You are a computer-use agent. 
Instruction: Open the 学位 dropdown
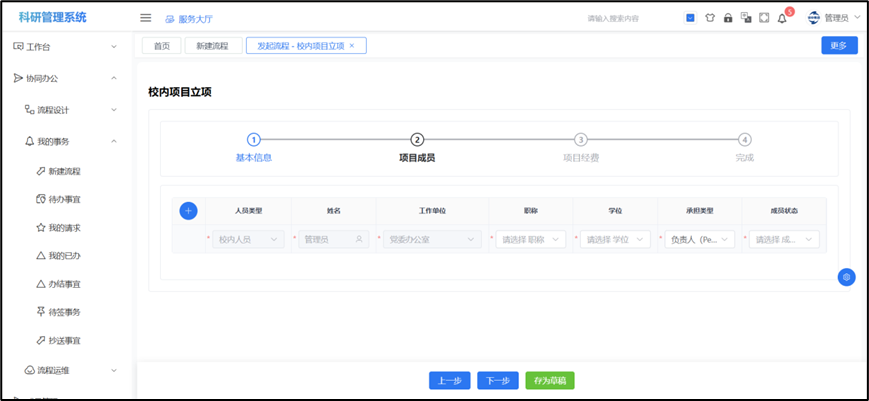click(x=614, y=240)
